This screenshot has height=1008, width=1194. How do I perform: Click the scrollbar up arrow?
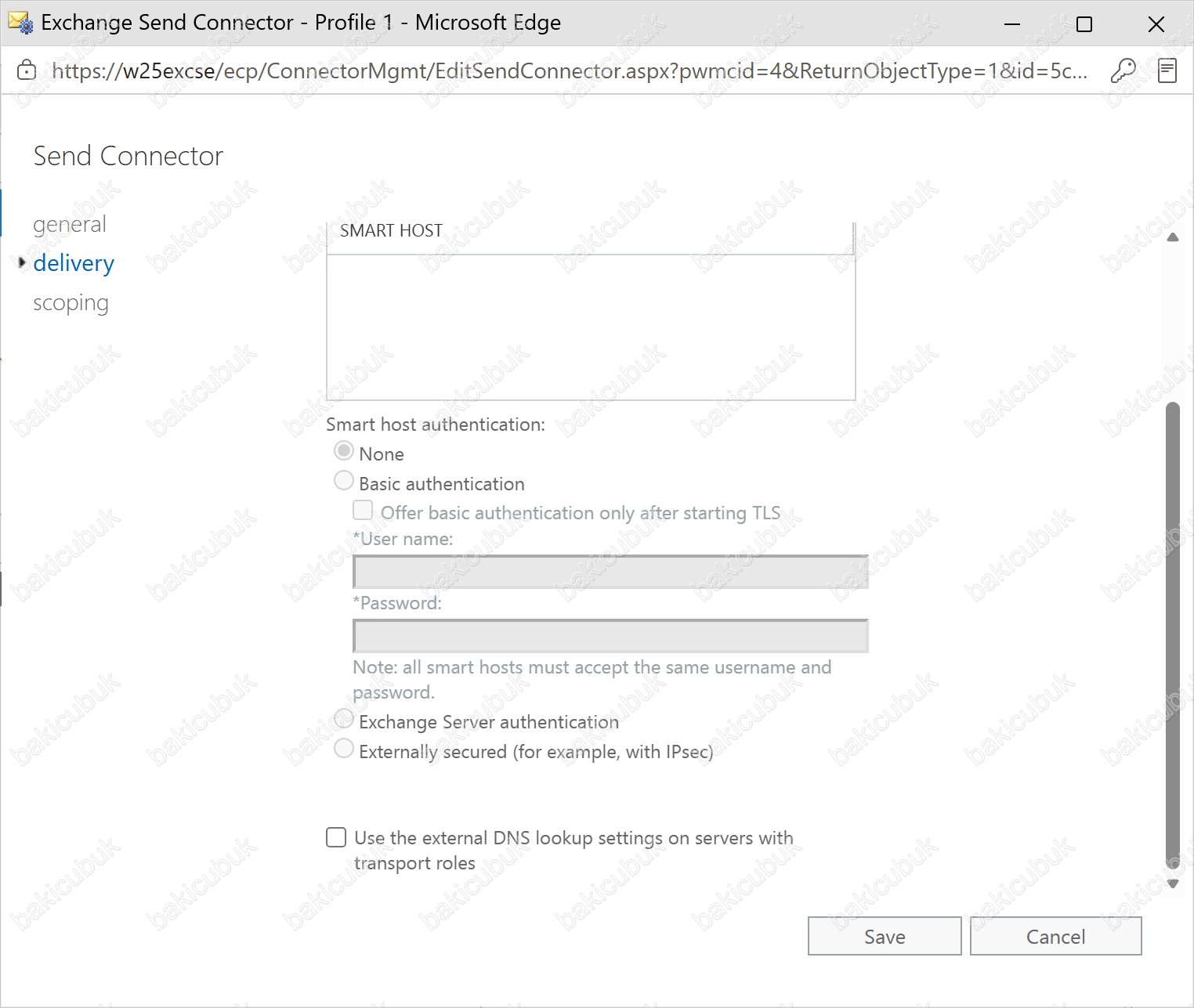point(1173,237)
